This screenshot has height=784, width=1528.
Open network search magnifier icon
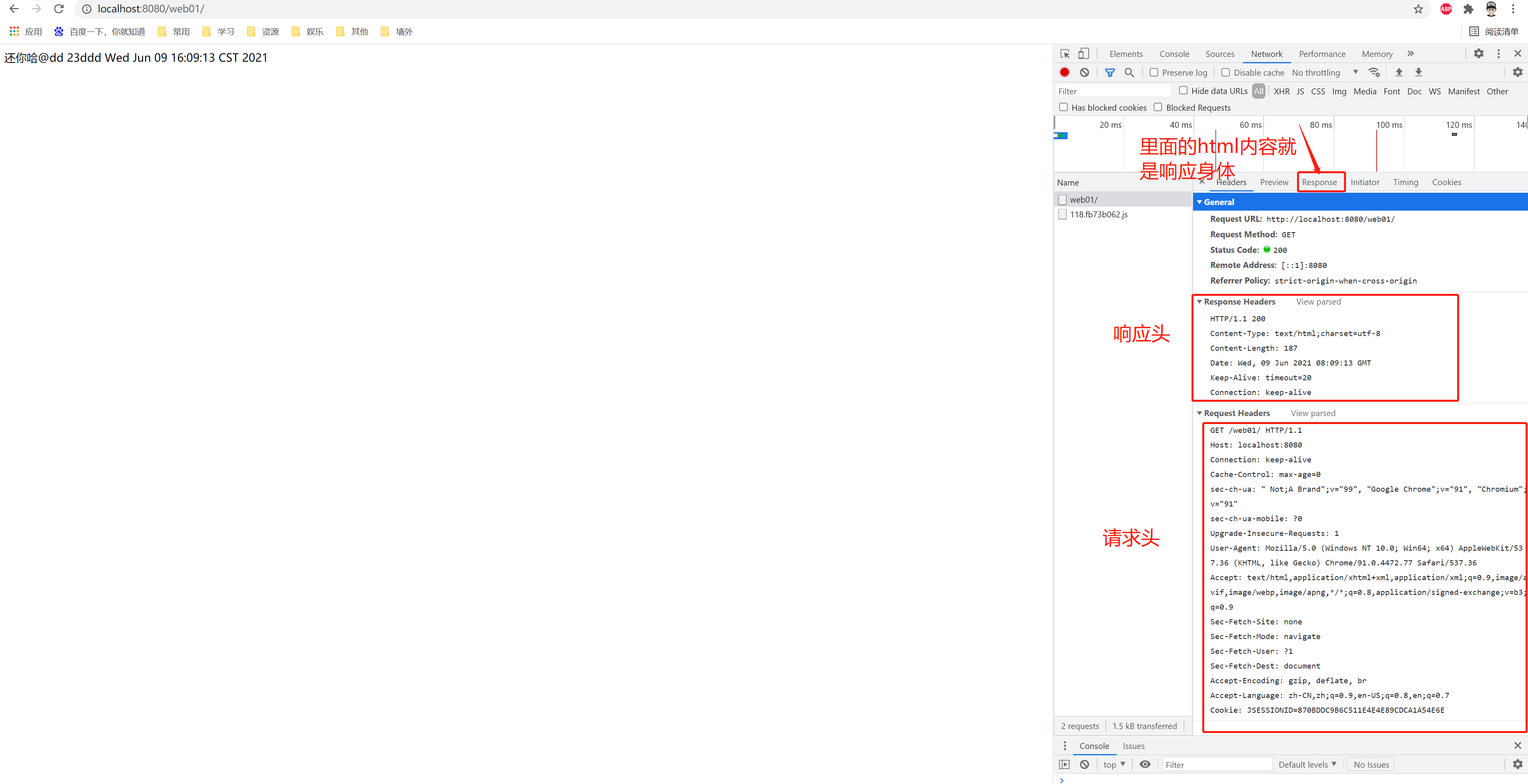coord(1129,72)
